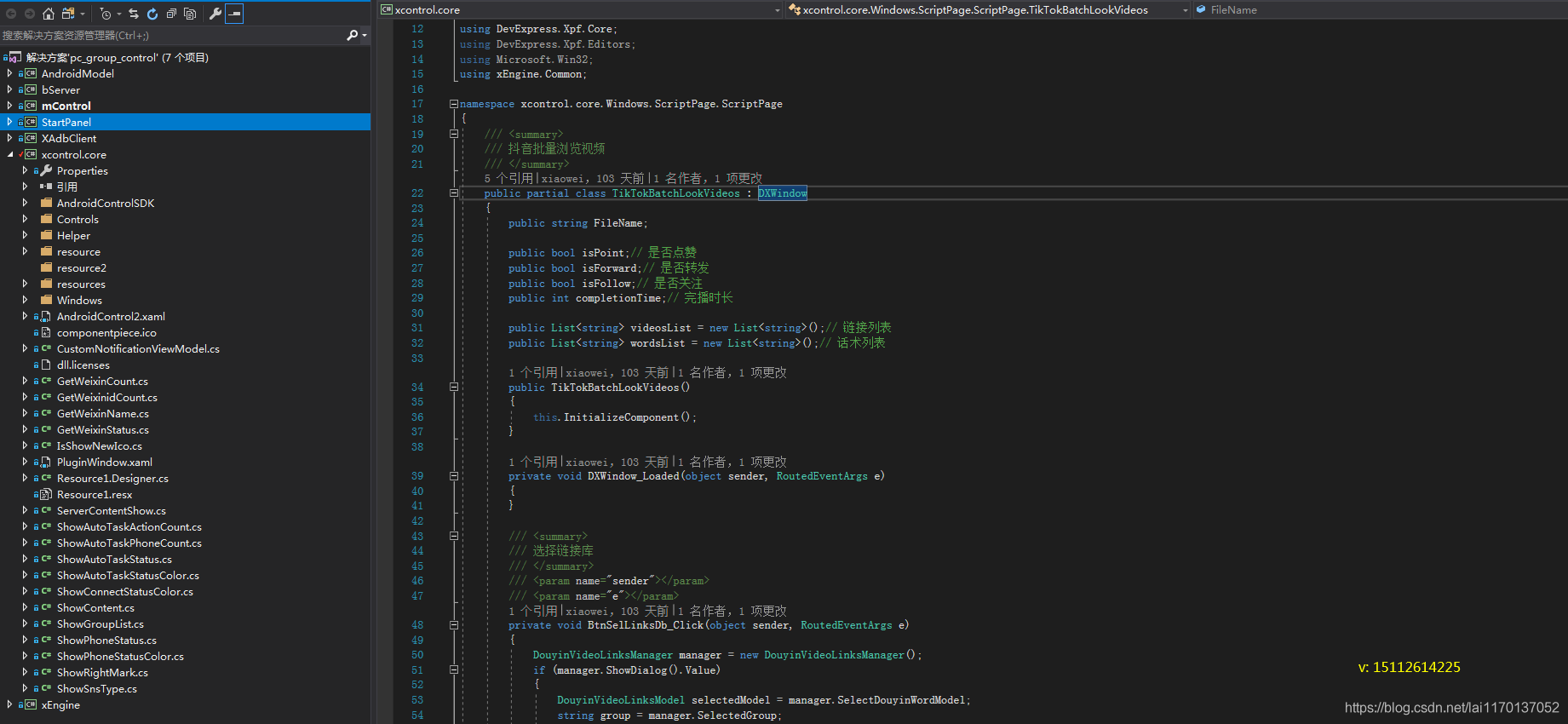Click 'InitializeComponent' call on line 36
1568x724 pixels.
[621, 417]
